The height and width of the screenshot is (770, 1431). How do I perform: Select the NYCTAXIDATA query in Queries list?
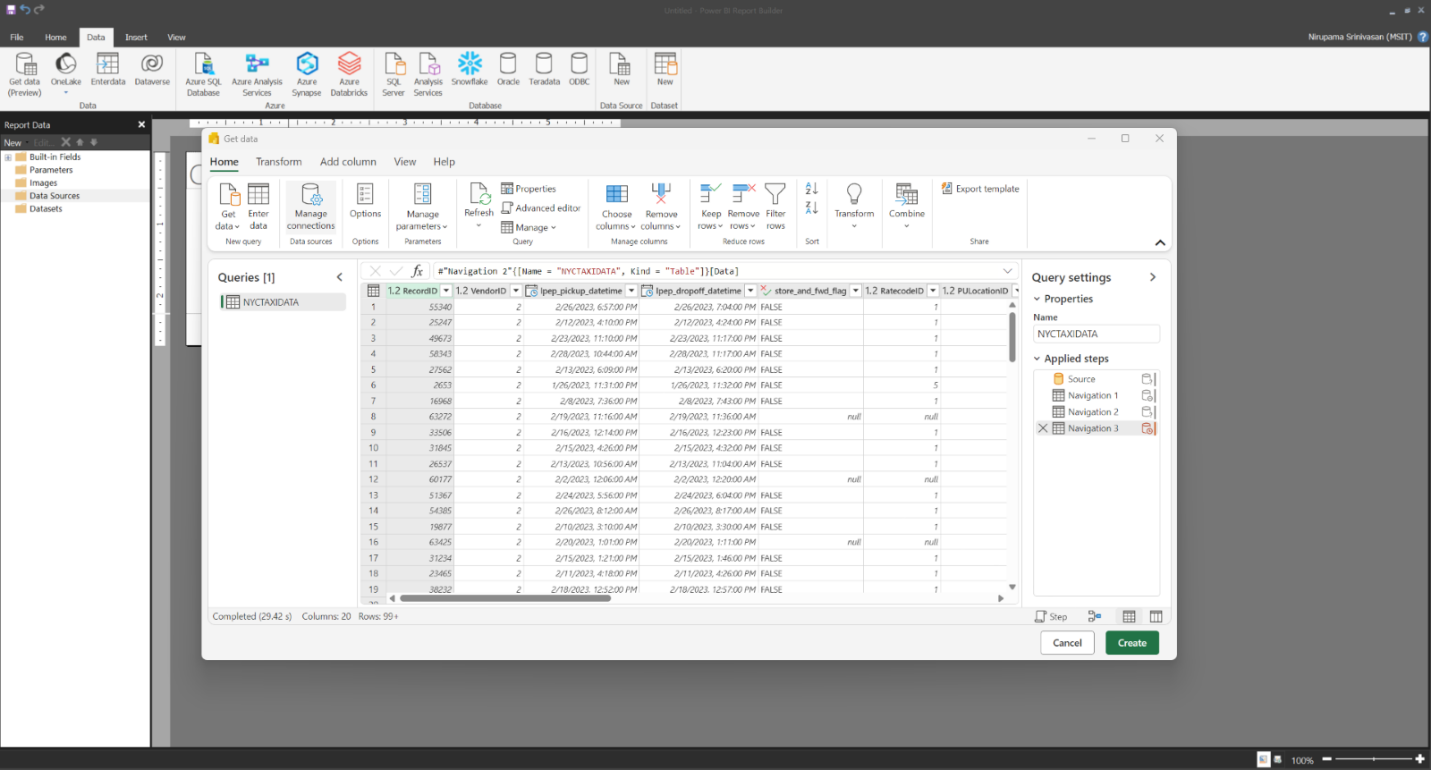(283, 302)
